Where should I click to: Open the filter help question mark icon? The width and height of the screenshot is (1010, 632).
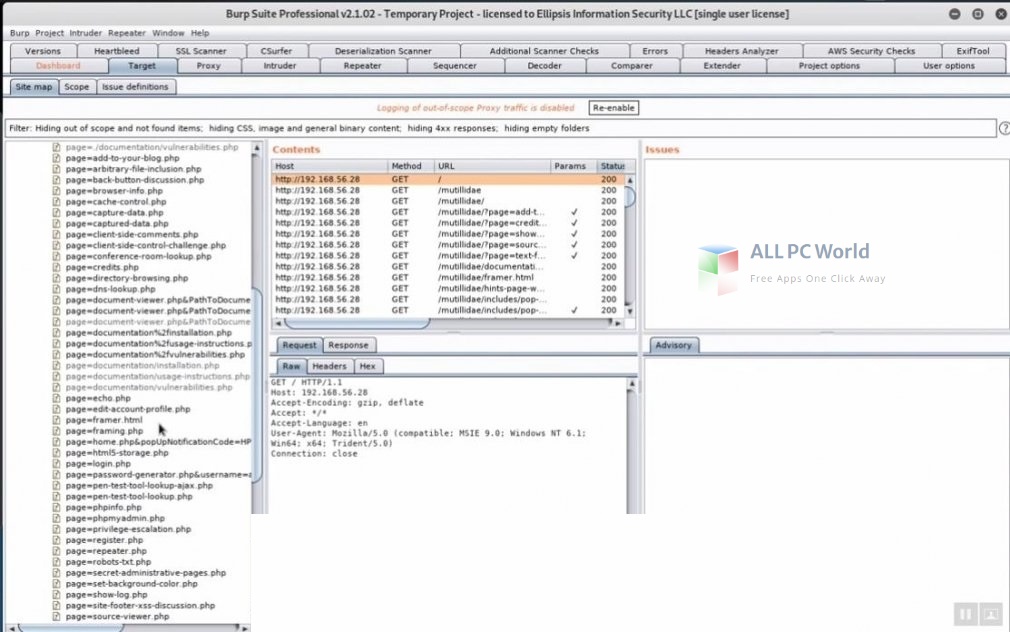1004,128
